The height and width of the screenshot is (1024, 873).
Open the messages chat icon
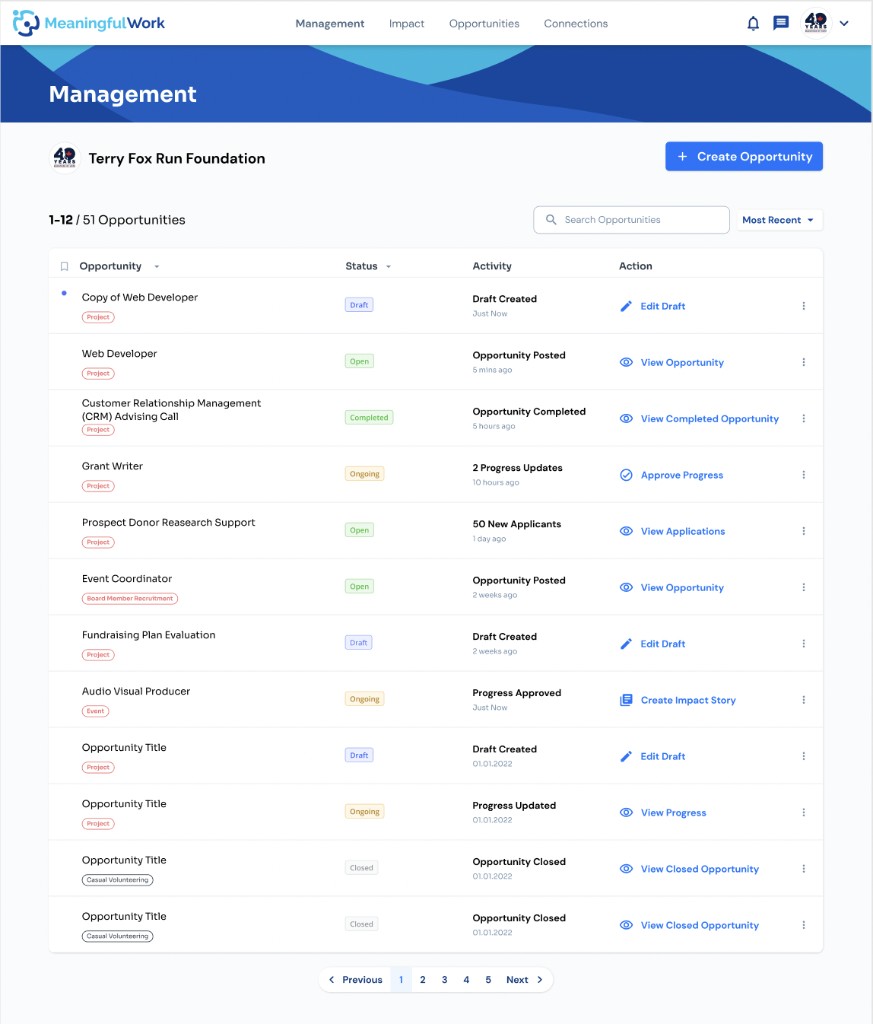(x=780, y=24)
